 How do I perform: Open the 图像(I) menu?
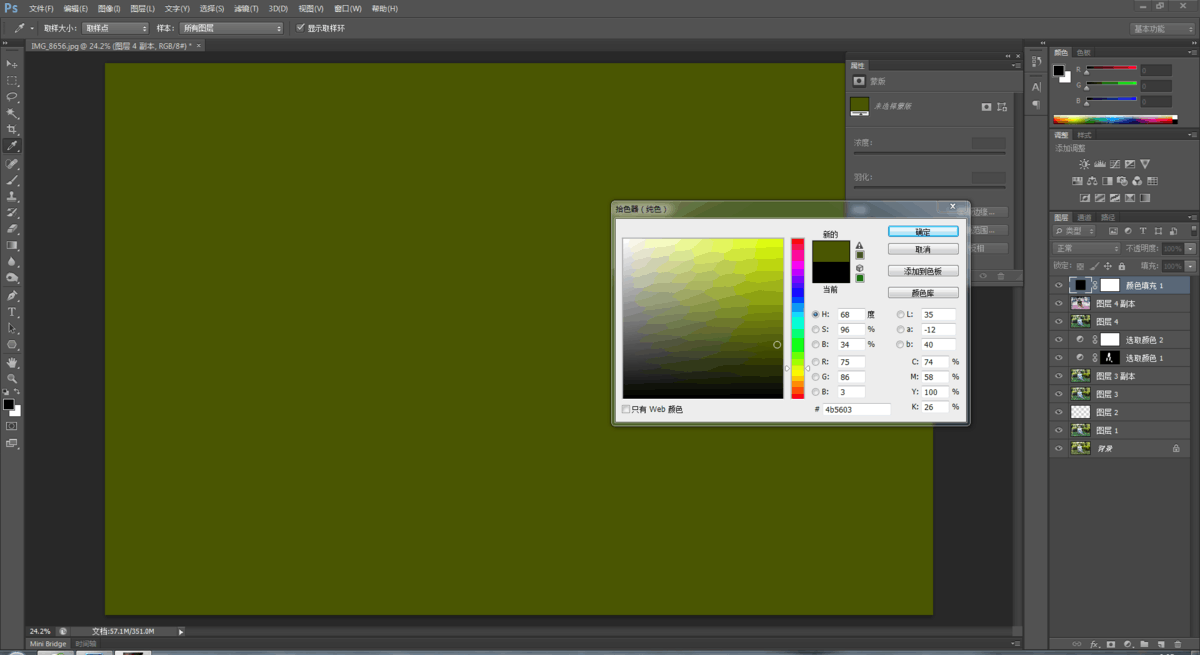pyautogui.click(x=108, y=8)
